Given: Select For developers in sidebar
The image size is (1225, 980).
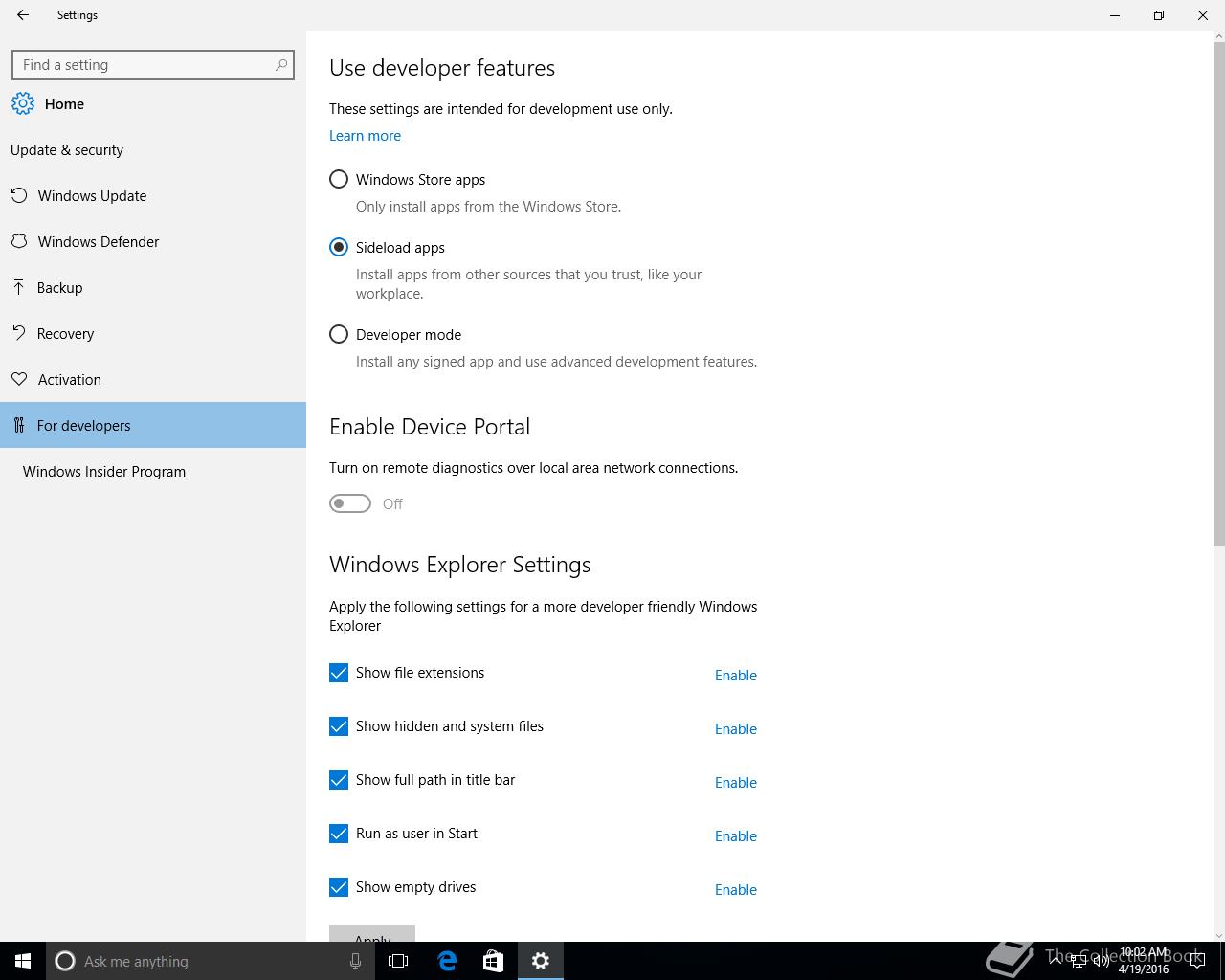Looking at the screenshot, I should [153, 425].
